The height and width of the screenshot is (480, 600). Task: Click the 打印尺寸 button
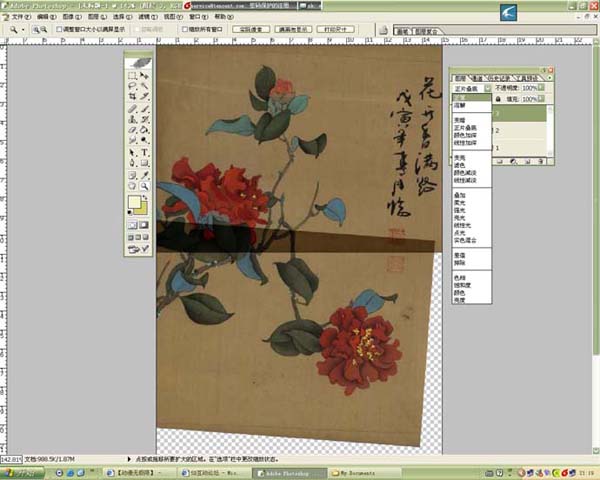pyautogui.click(x=336, y=29)
